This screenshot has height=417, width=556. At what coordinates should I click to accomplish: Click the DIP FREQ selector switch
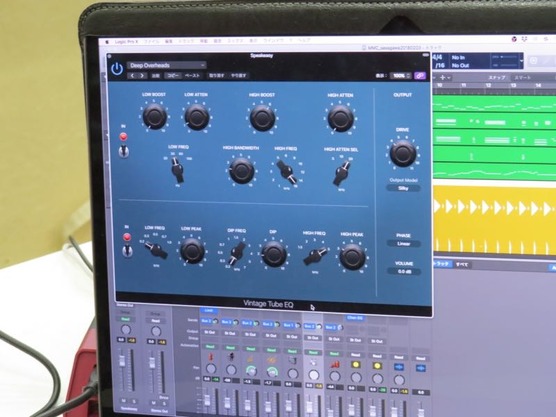(237, 253)
